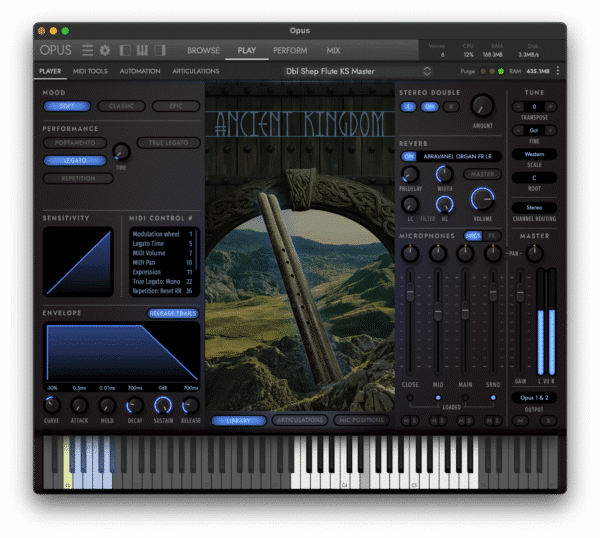The image size is (600, 538).
Task: Click the envelope Release knob
Action: click(191, 406)
